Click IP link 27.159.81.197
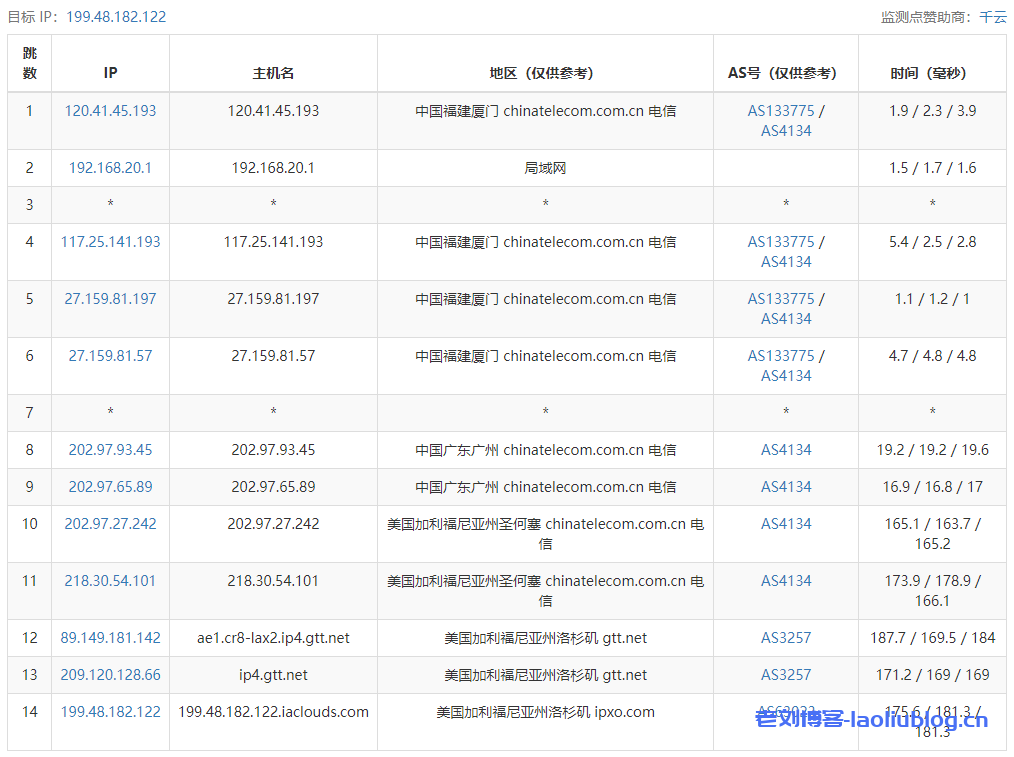The width and height of the screenshot is (1014, 757). [110, 299]
